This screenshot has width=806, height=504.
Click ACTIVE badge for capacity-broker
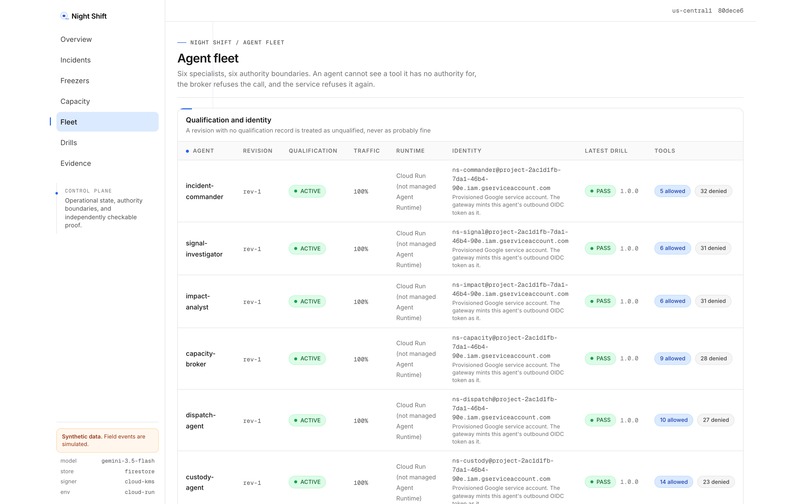[x=307, y=358]
